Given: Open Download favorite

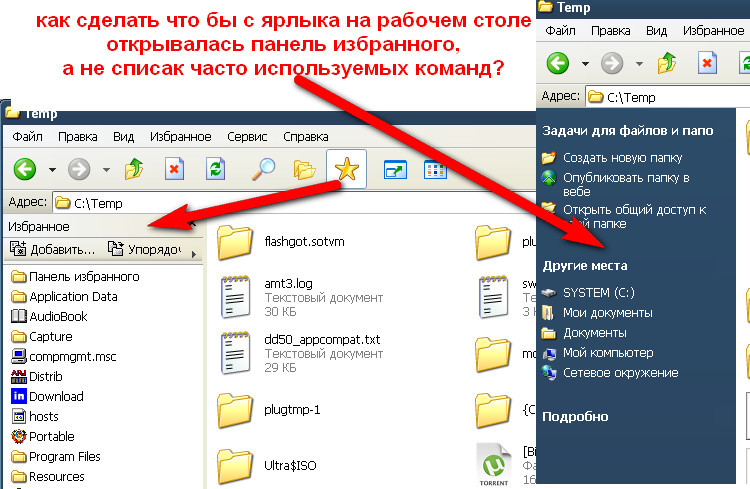Looking at the screenshot, I should pyautogui.click(x=47, y=397).
